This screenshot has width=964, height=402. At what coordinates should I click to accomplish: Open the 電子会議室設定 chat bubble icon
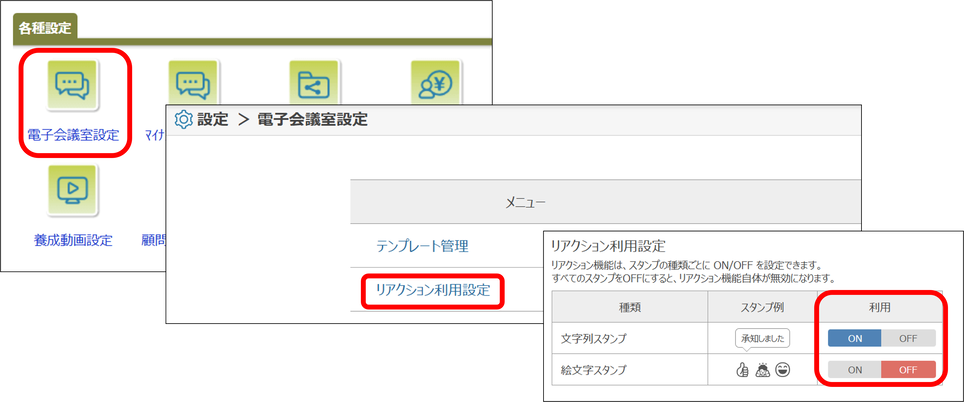[72, 87]
